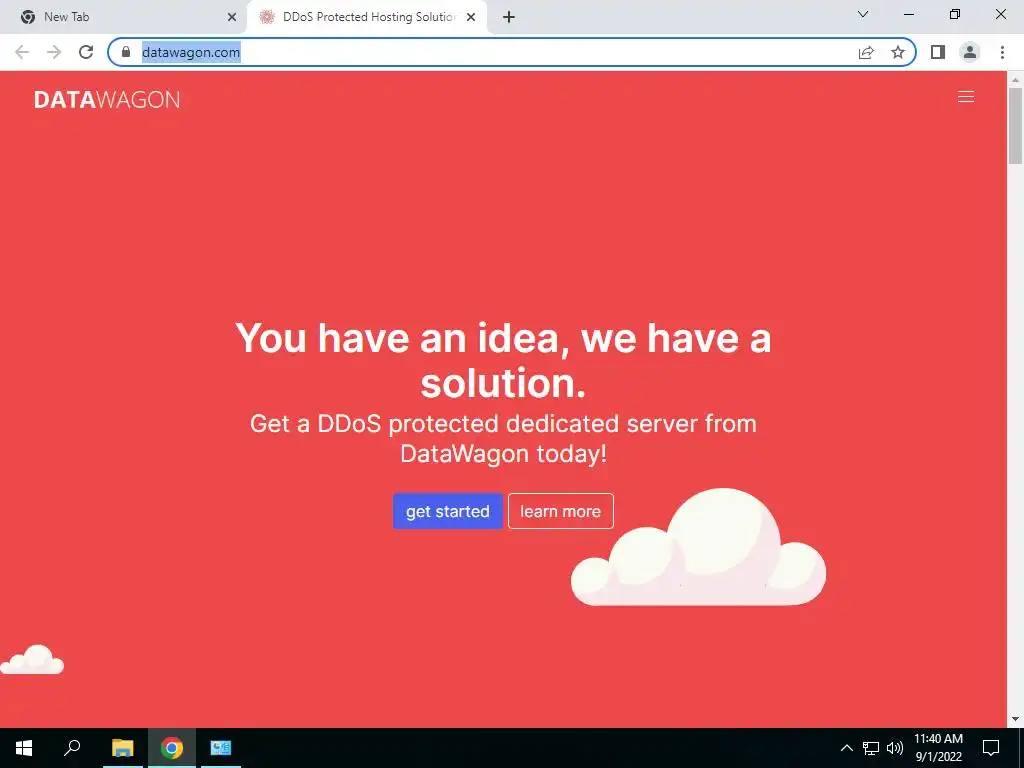Reload the current page
Viewport: 1024px width, 768px height.
pyautogui.click(x=86, y=52)
